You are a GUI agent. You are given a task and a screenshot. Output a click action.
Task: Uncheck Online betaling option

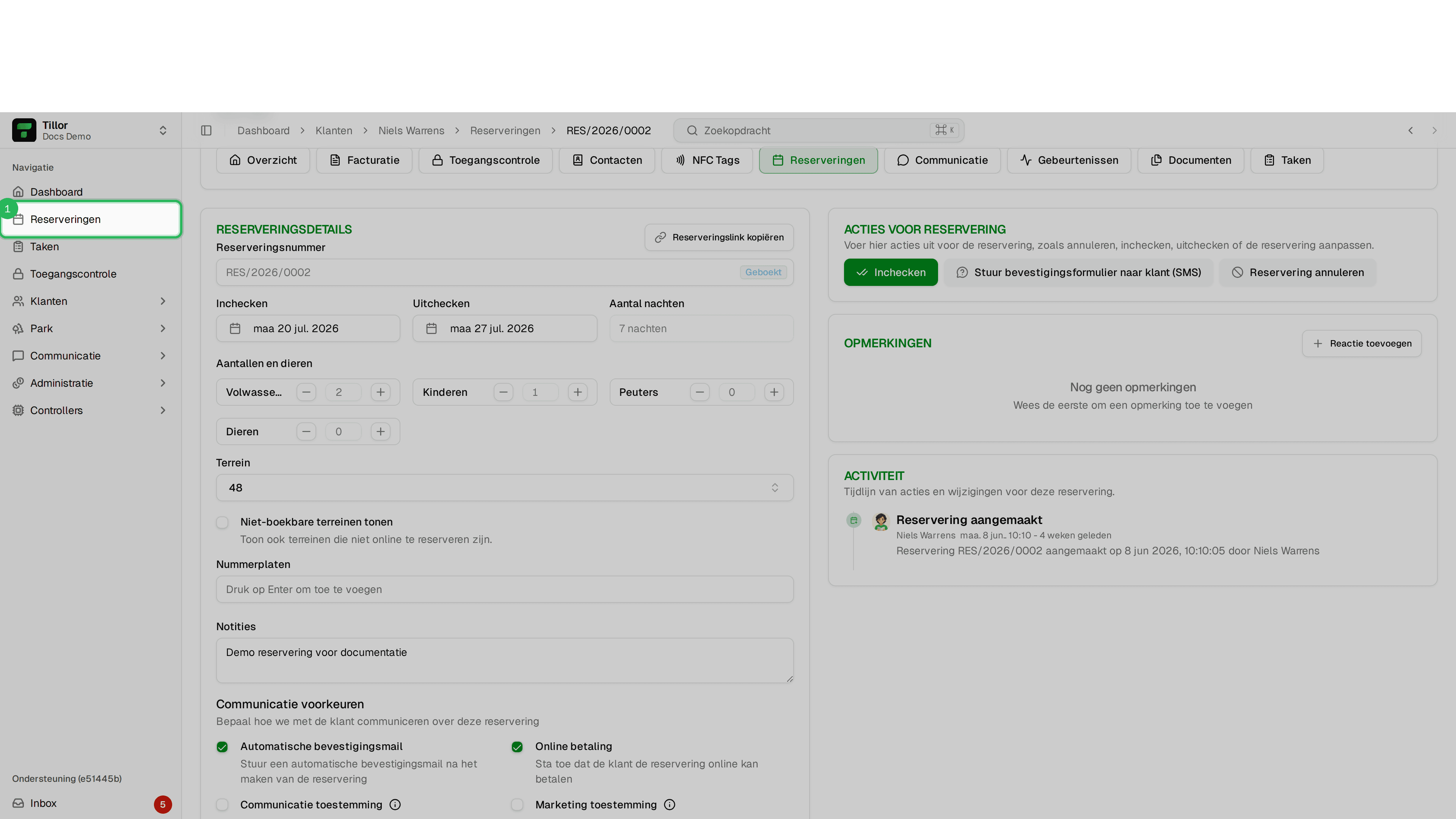[x=517, y=747]
